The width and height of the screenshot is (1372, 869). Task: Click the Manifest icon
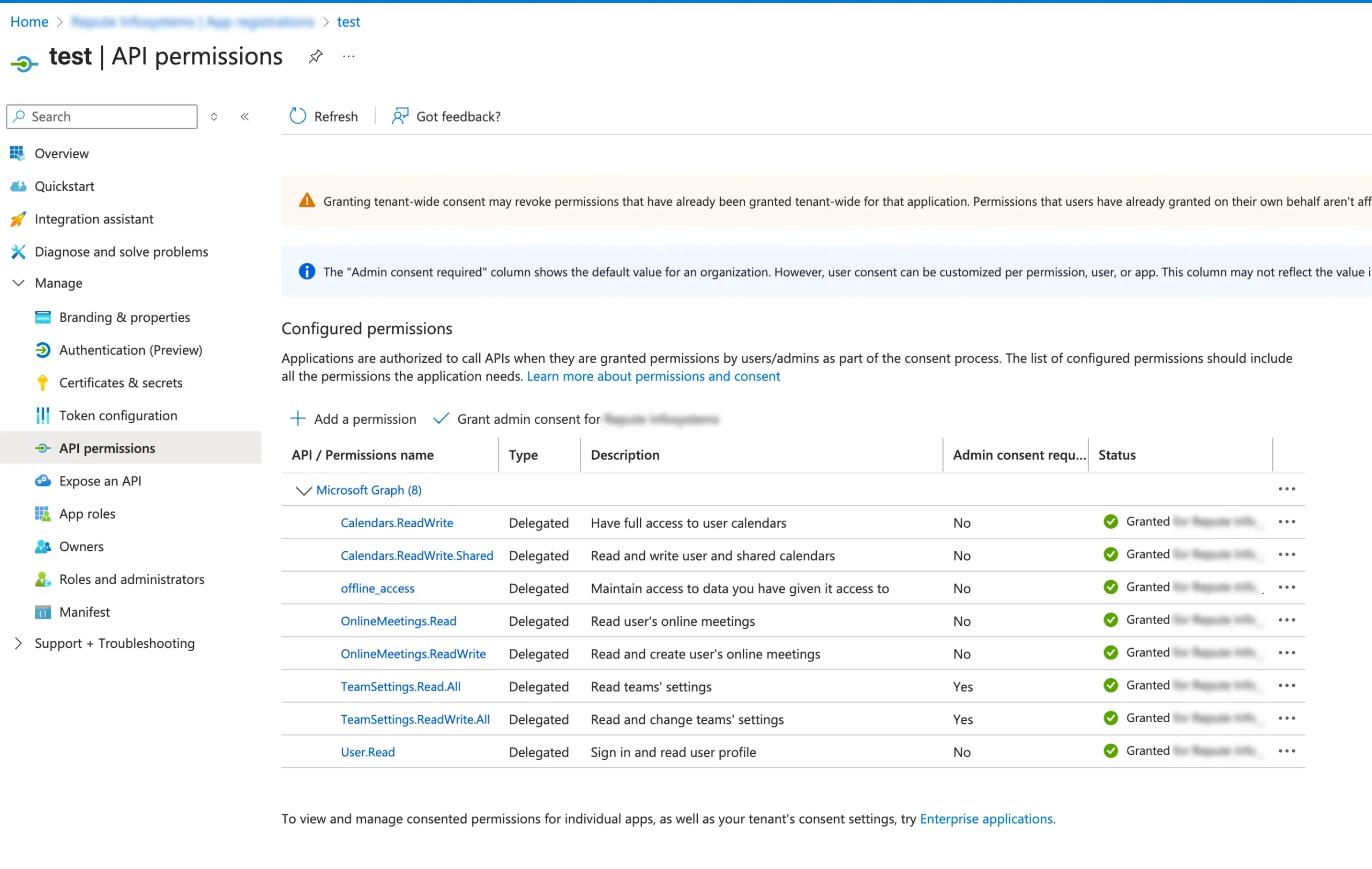pyautogui.click(x=43, y=612)
